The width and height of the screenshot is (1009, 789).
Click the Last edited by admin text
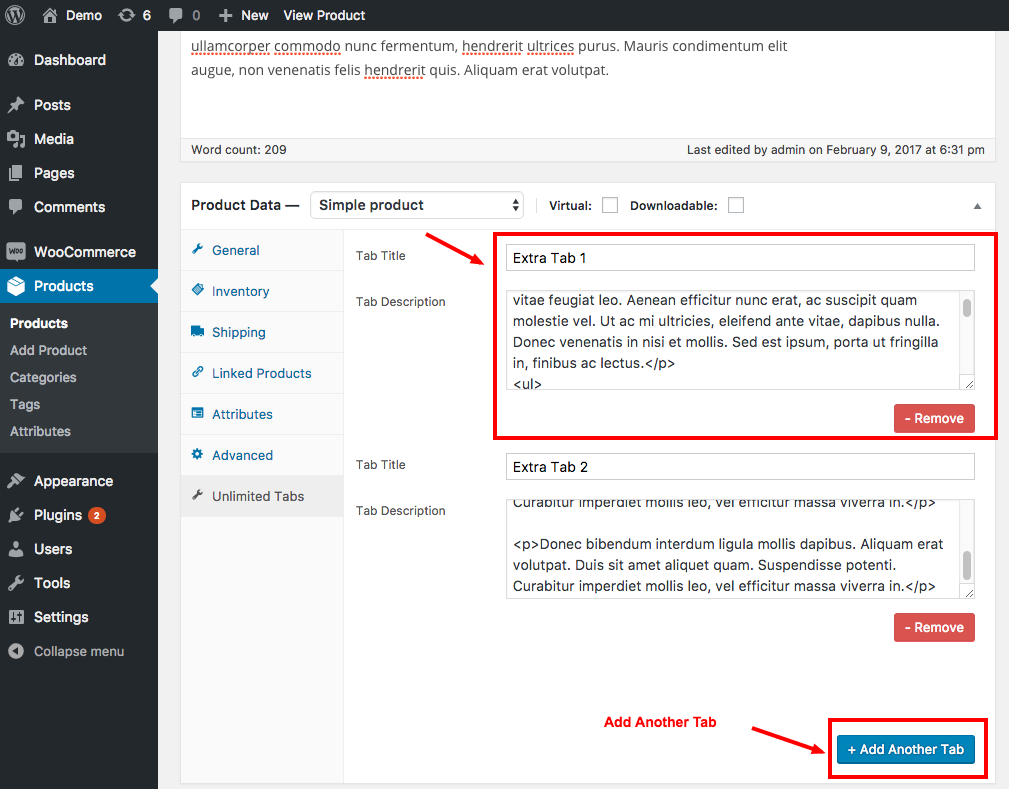[x=835, y=149]
